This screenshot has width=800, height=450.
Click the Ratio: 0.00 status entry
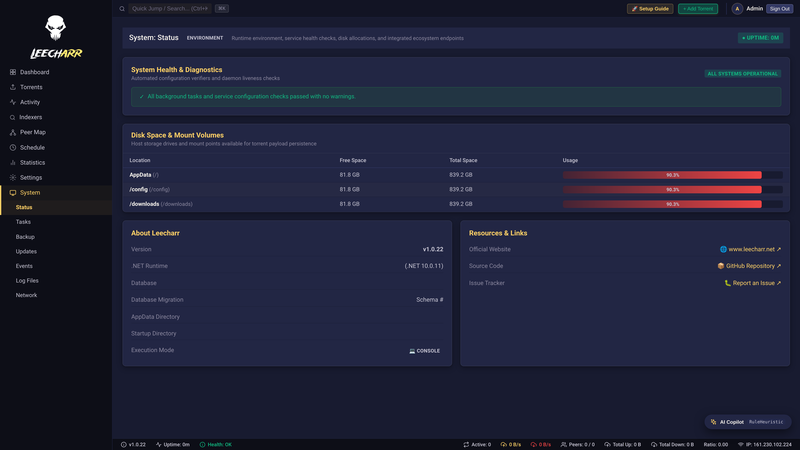(x=716, y=444)
